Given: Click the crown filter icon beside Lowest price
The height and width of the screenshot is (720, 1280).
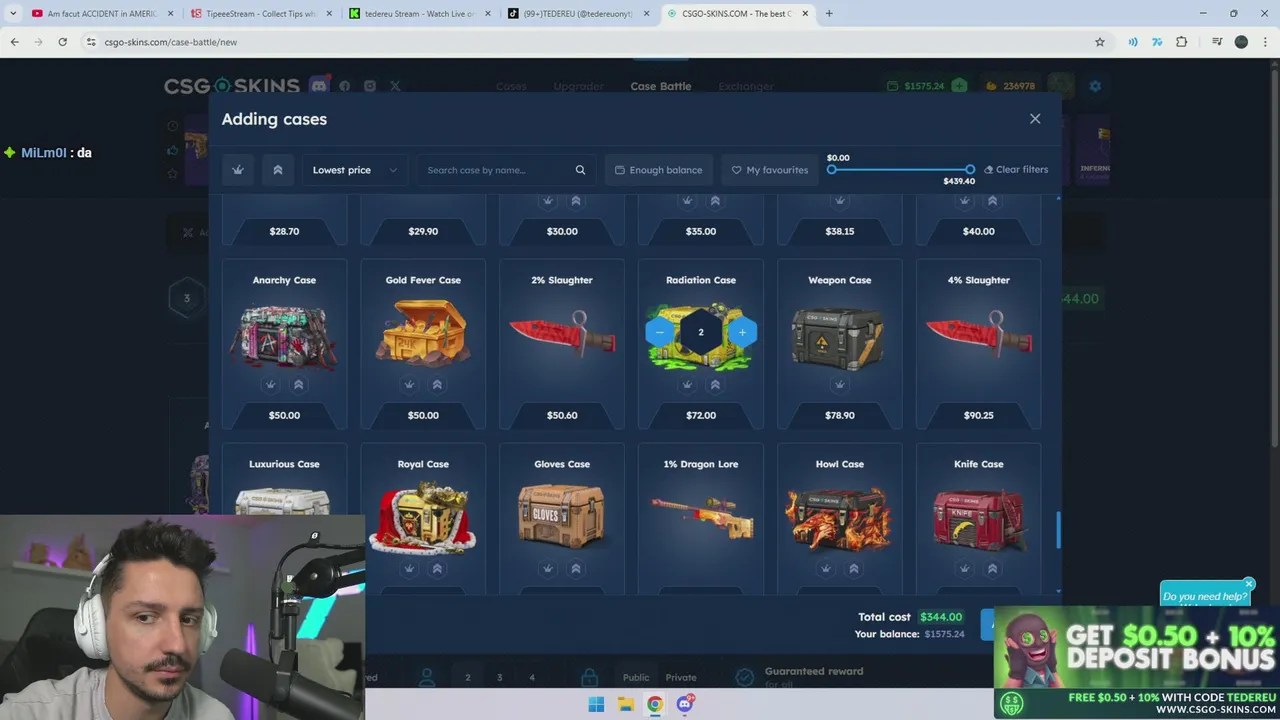Looking at the screenshot, I should (x=238, y=170).
